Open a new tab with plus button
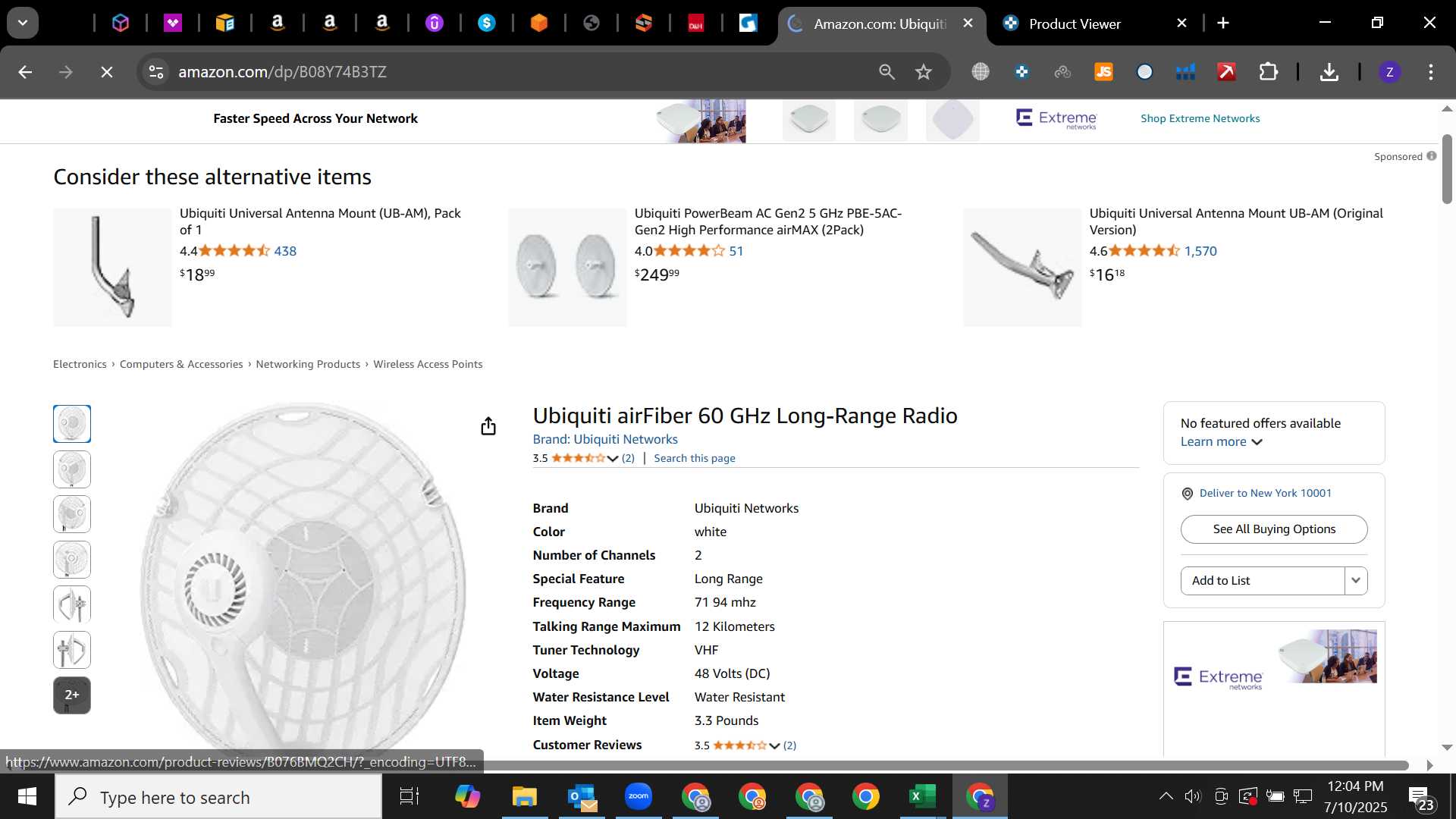The height and width of the screenshot is (819, 1456). [1223, 24]
